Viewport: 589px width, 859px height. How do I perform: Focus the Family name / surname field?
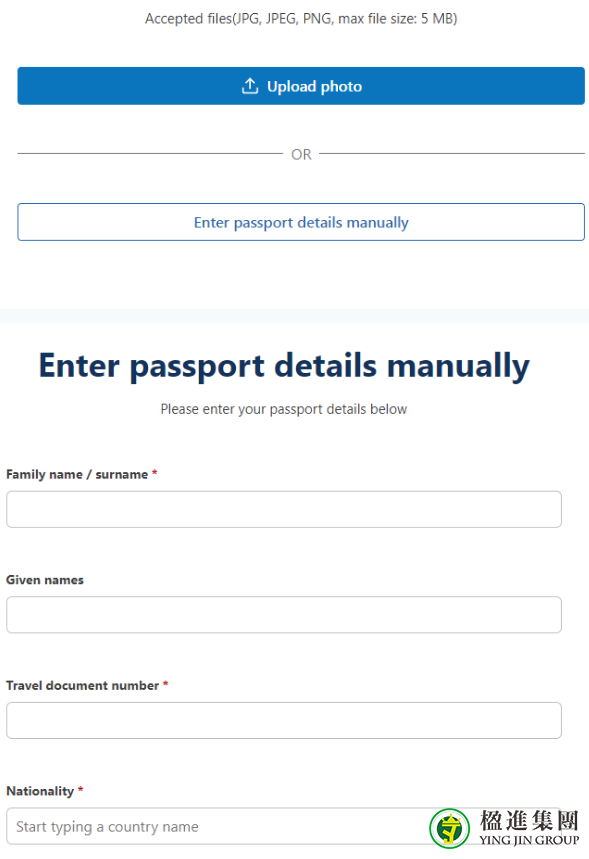284,509
